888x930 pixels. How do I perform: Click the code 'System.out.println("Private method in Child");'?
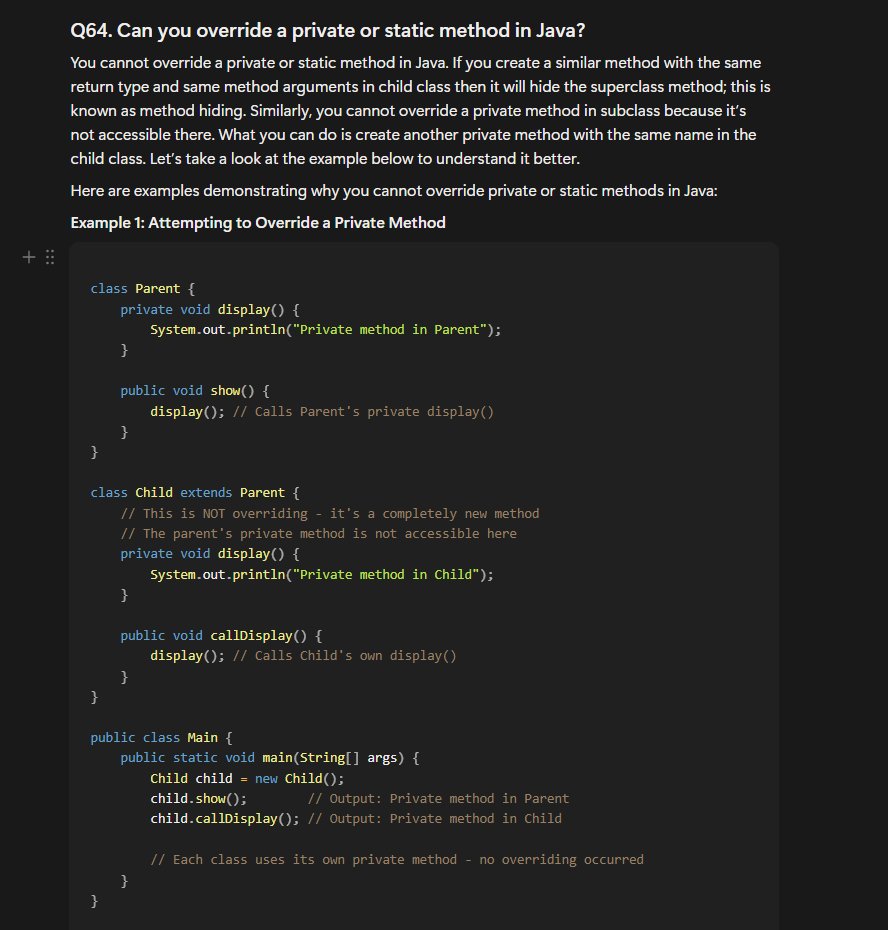tap(322, 575)
